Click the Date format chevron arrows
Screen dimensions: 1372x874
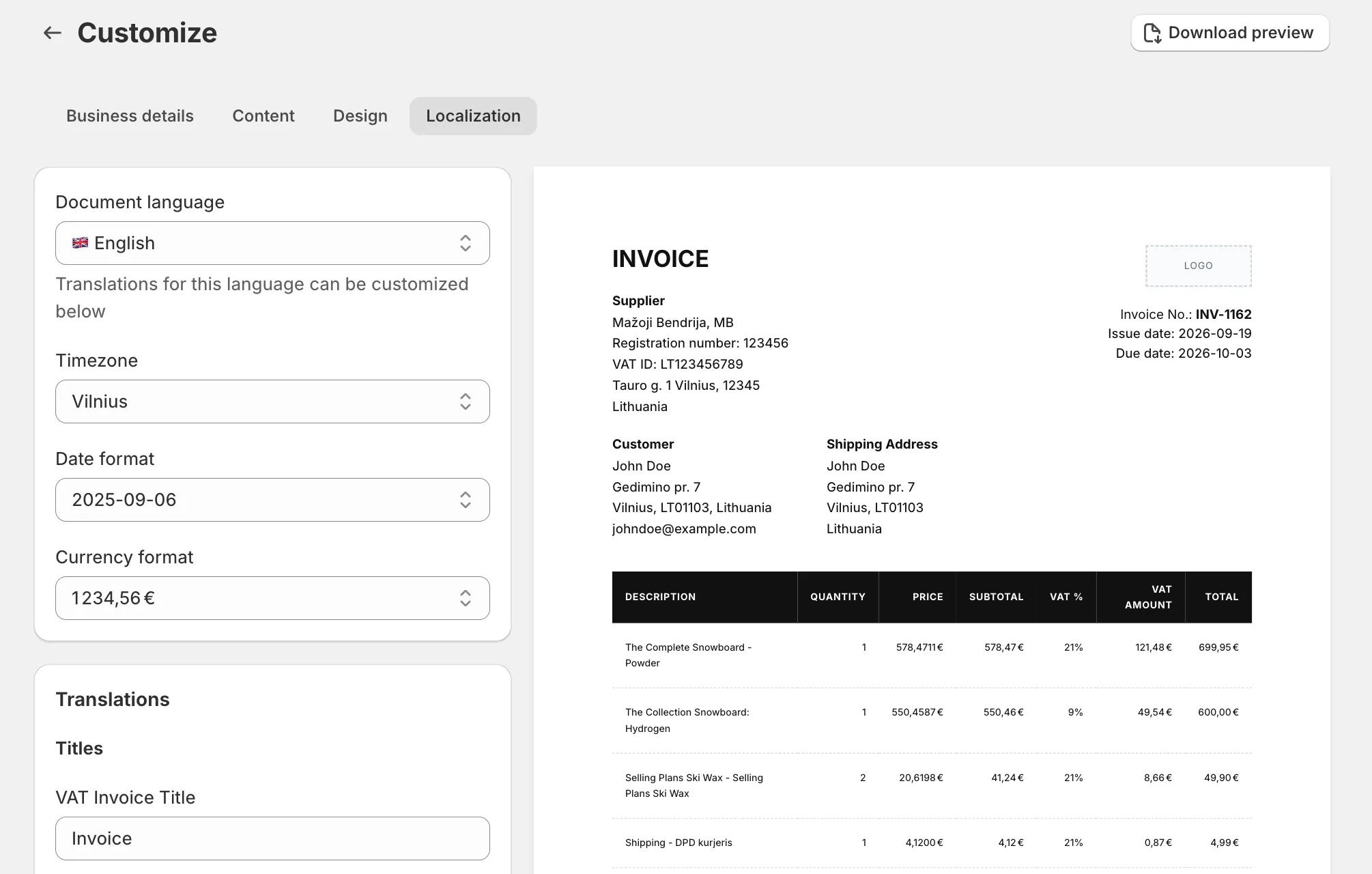click(x=466, y=500)
